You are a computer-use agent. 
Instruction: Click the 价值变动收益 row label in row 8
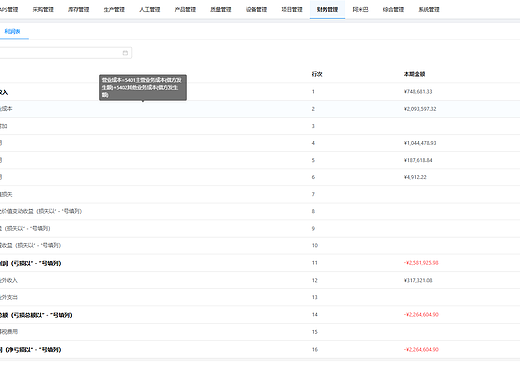[x=41, y=211]
